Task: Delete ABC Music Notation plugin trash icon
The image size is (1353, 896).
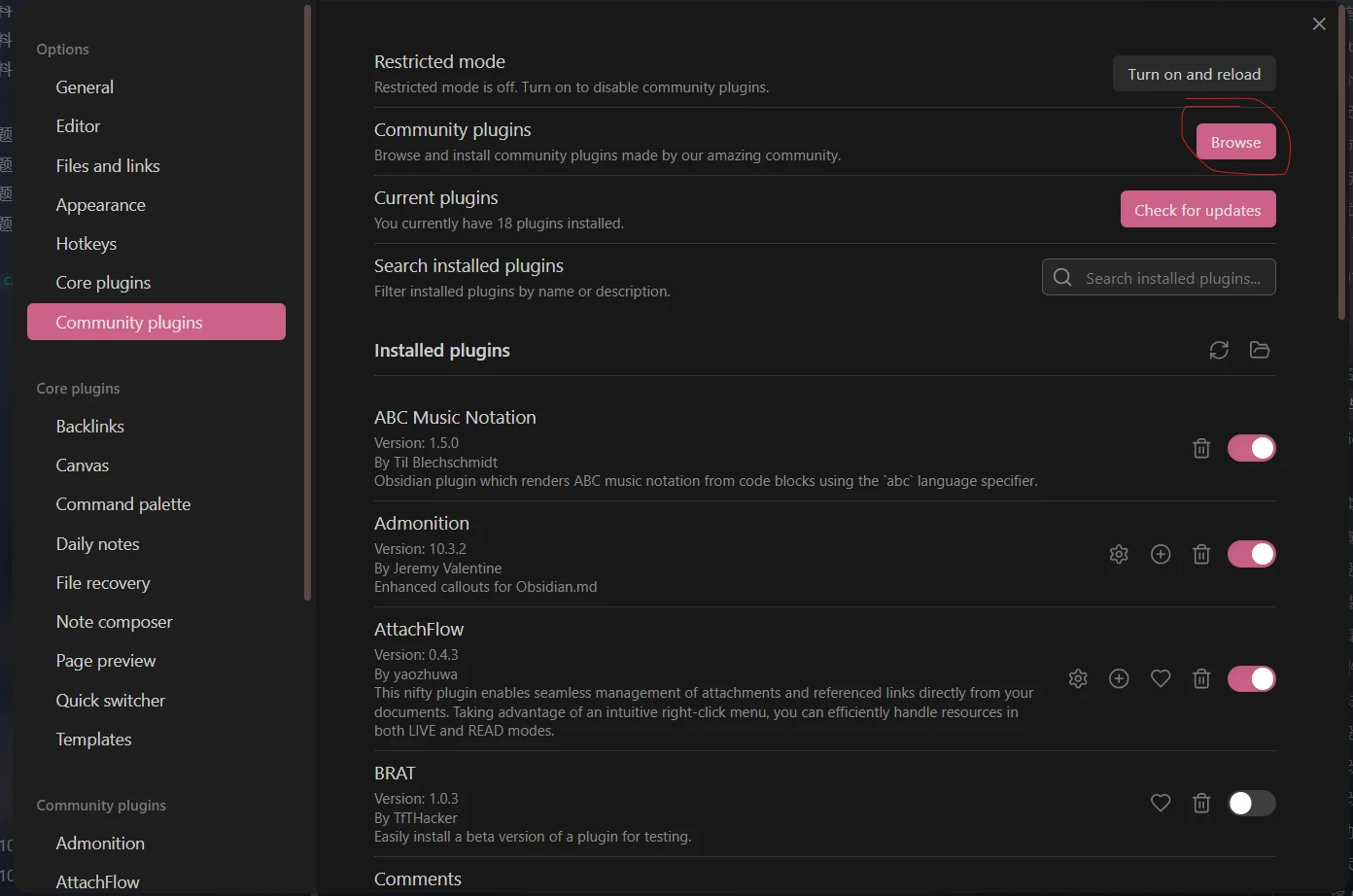Action: (x=1201, y=448)
